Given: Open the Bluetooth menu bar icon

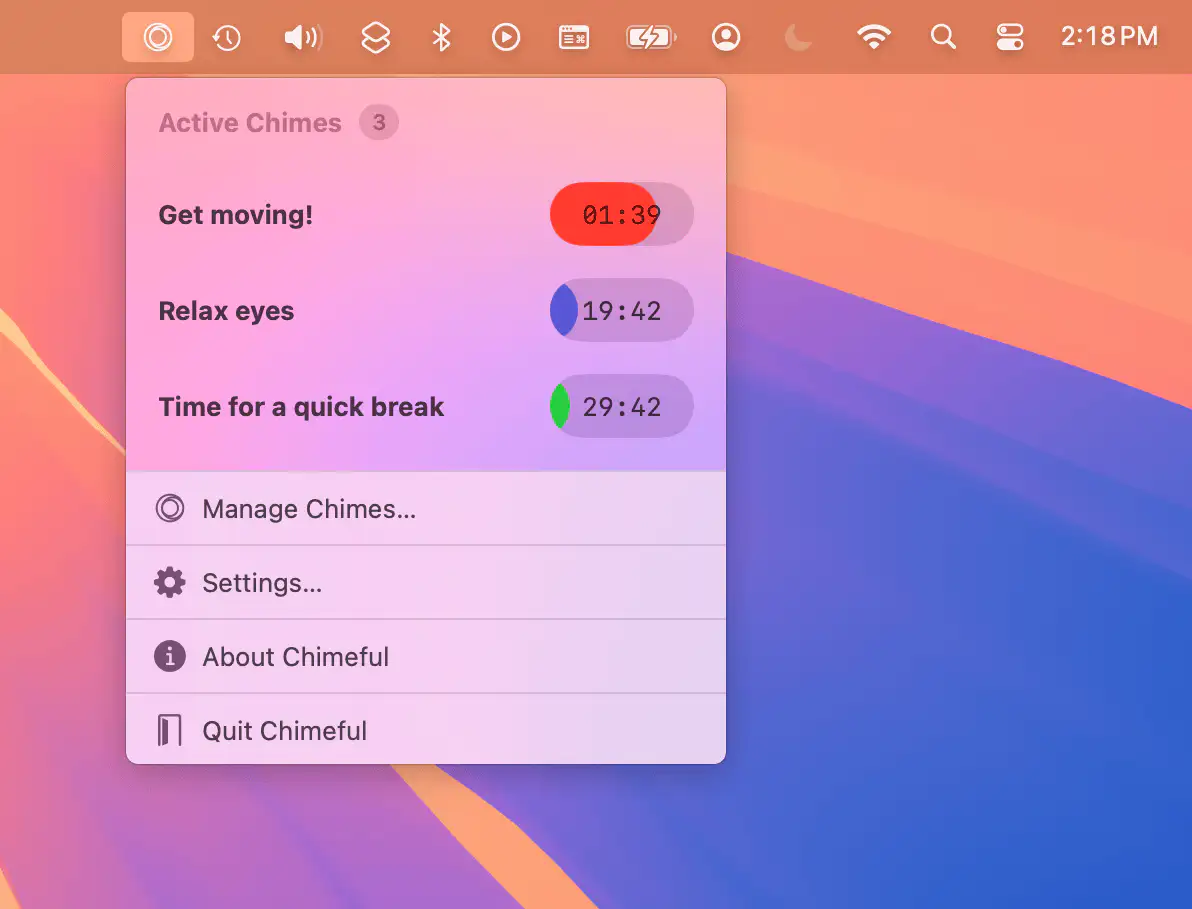Looking at the screenshot, I should [441, 37].
